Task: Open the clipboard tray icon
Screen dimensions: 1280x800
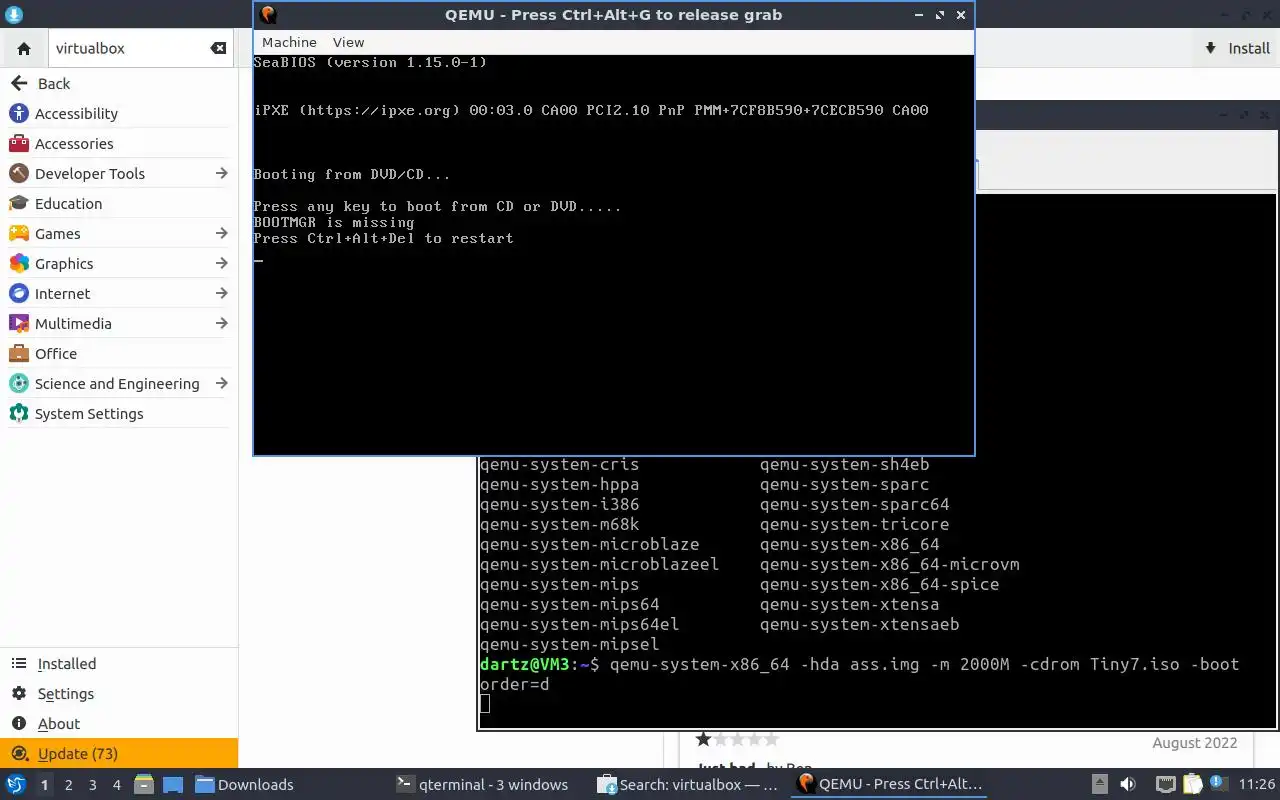Action: (x=1192, y=784)
